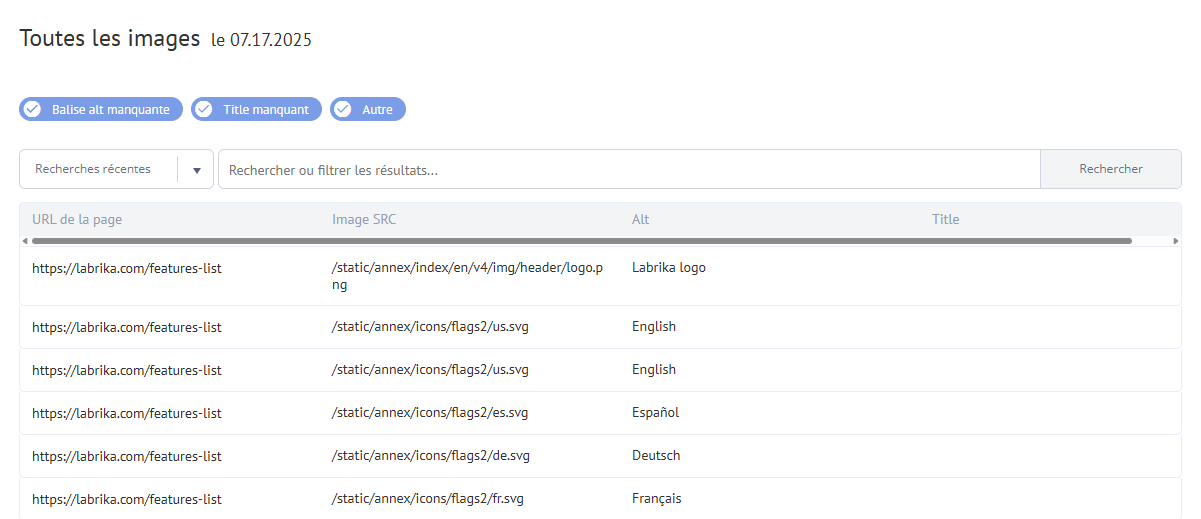The height and width of the screenshot is (519, 1201).
Task: Sort by Alt column header
Action: click(641, 219)
